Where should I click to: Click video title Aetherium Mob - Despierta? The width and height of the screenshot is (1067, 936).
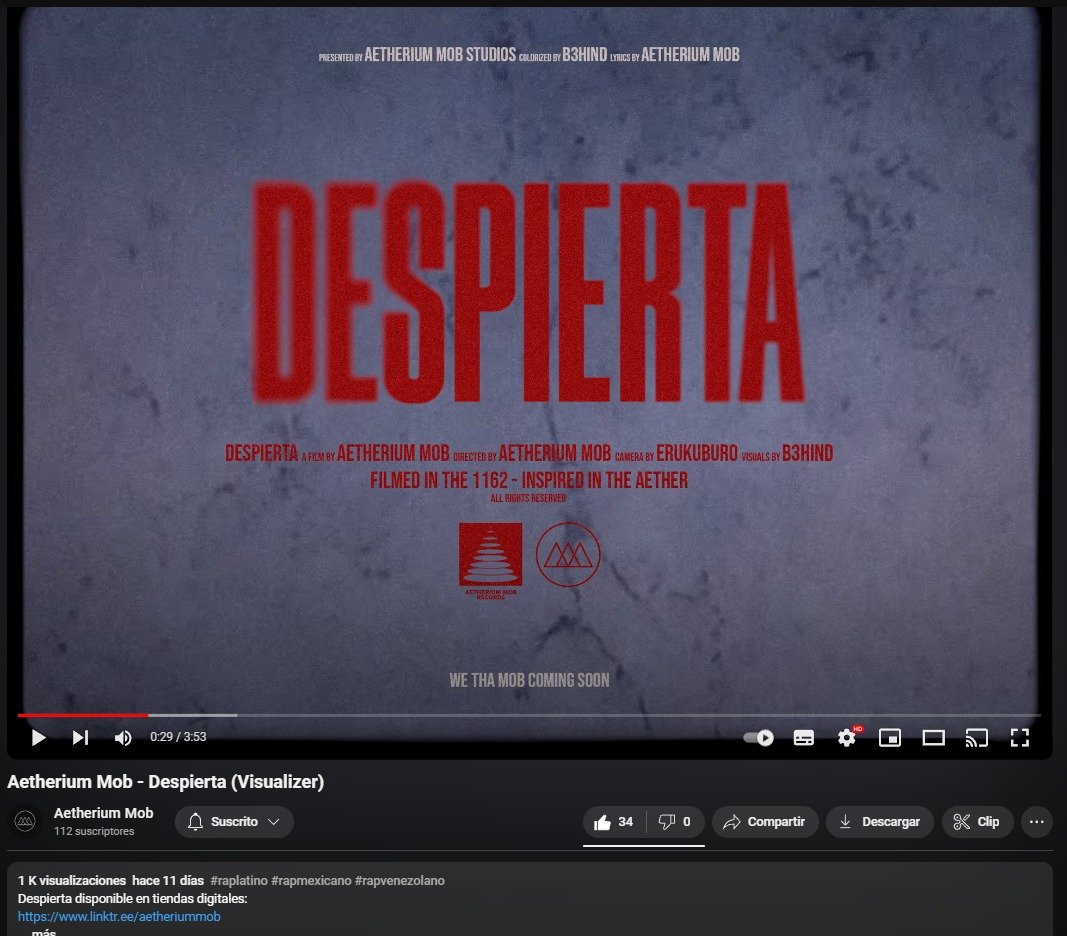[x=165, y=781]
